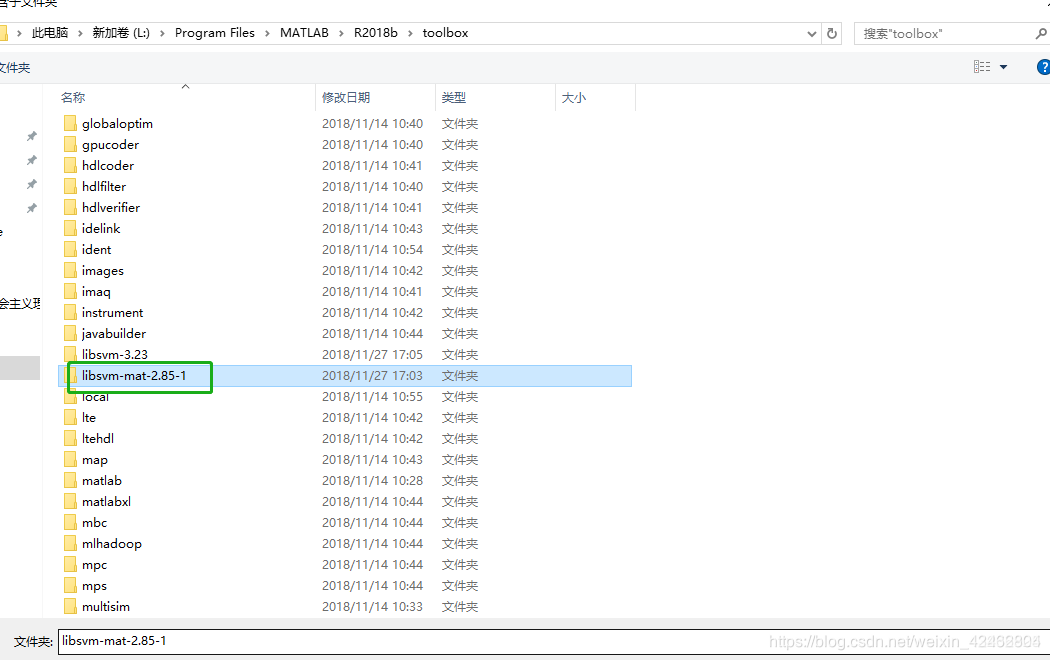Expand the chevron after 新加卷 (L:)

162,33
